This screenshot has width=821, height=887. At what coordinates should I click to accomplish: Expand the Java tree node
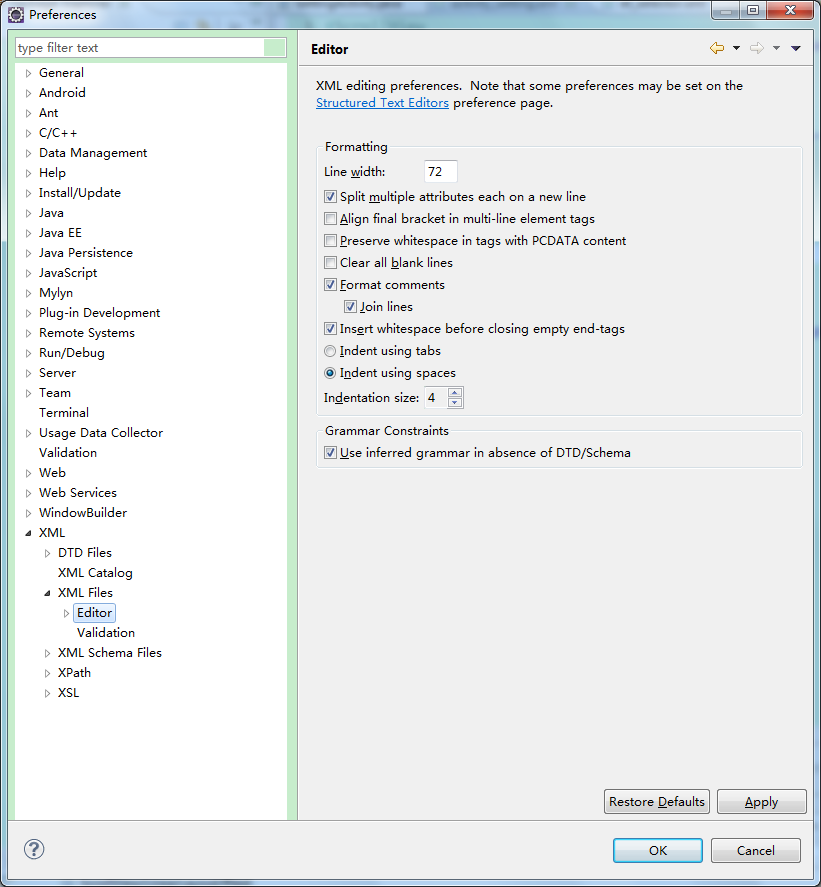(28, 213)
